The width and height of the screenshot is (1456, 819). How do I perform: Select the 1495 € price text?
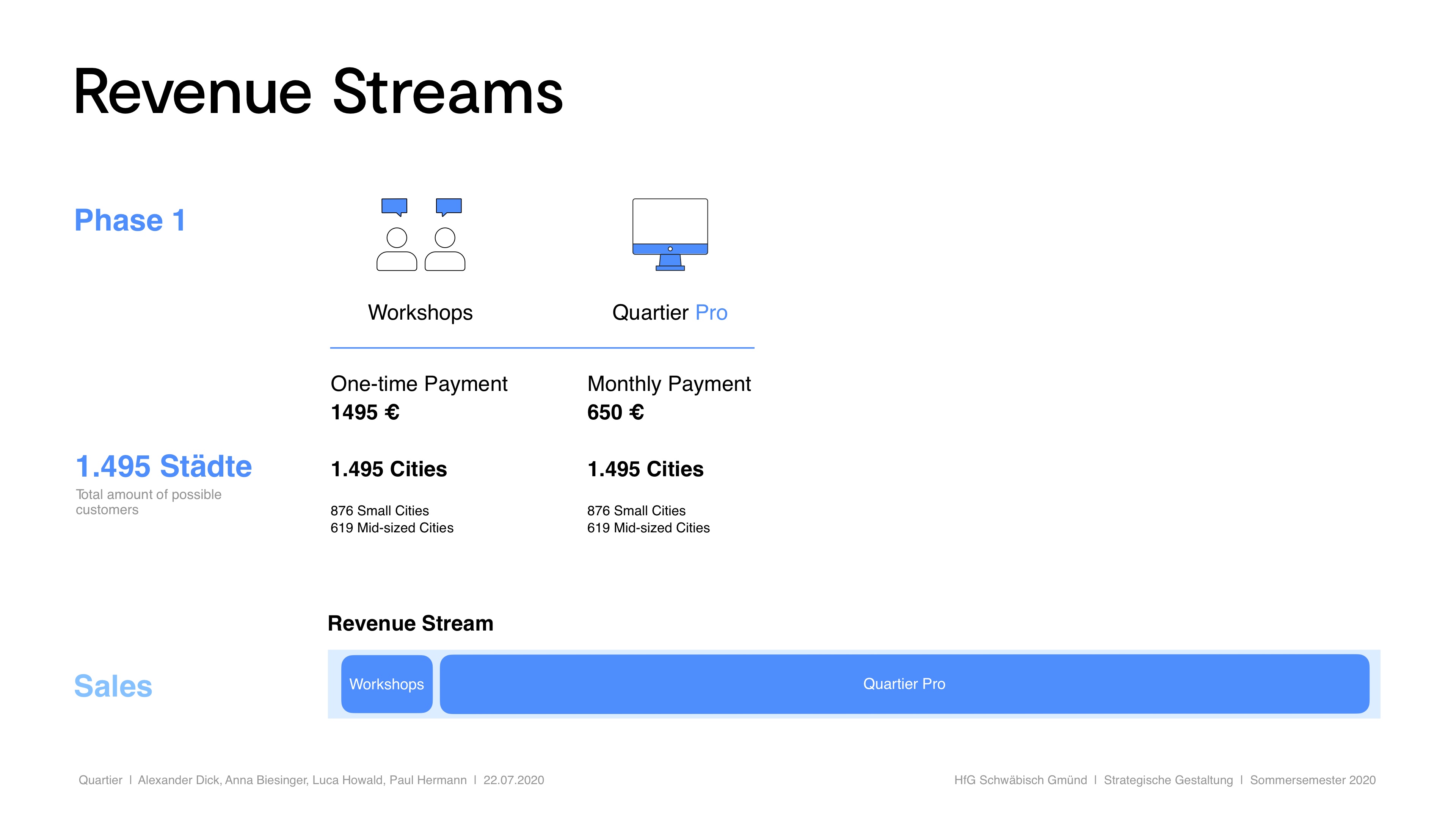click(x=365, y=412)
